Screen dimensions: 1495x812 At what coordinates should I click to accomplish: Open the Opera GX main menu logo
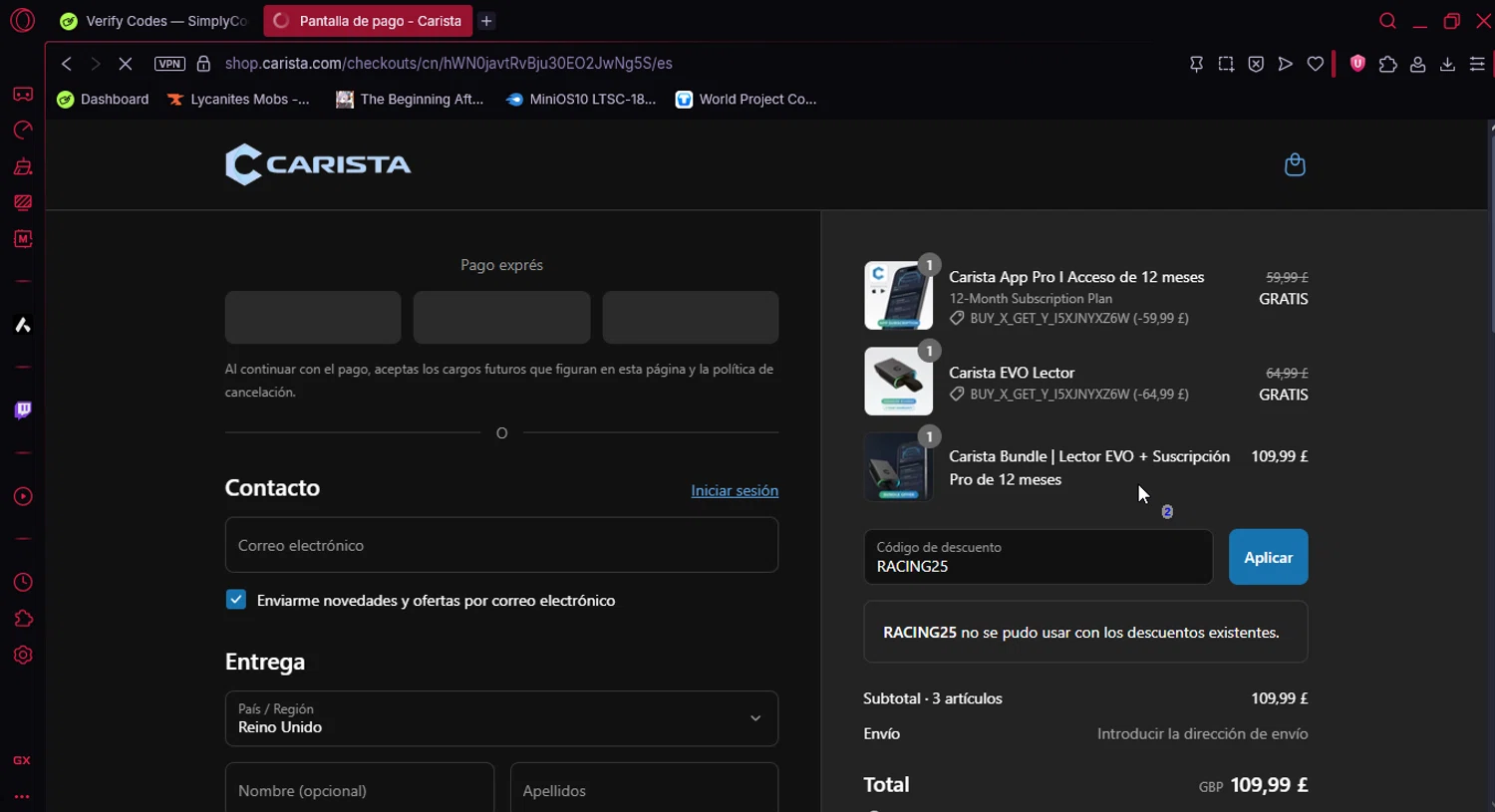pos(22,21)
